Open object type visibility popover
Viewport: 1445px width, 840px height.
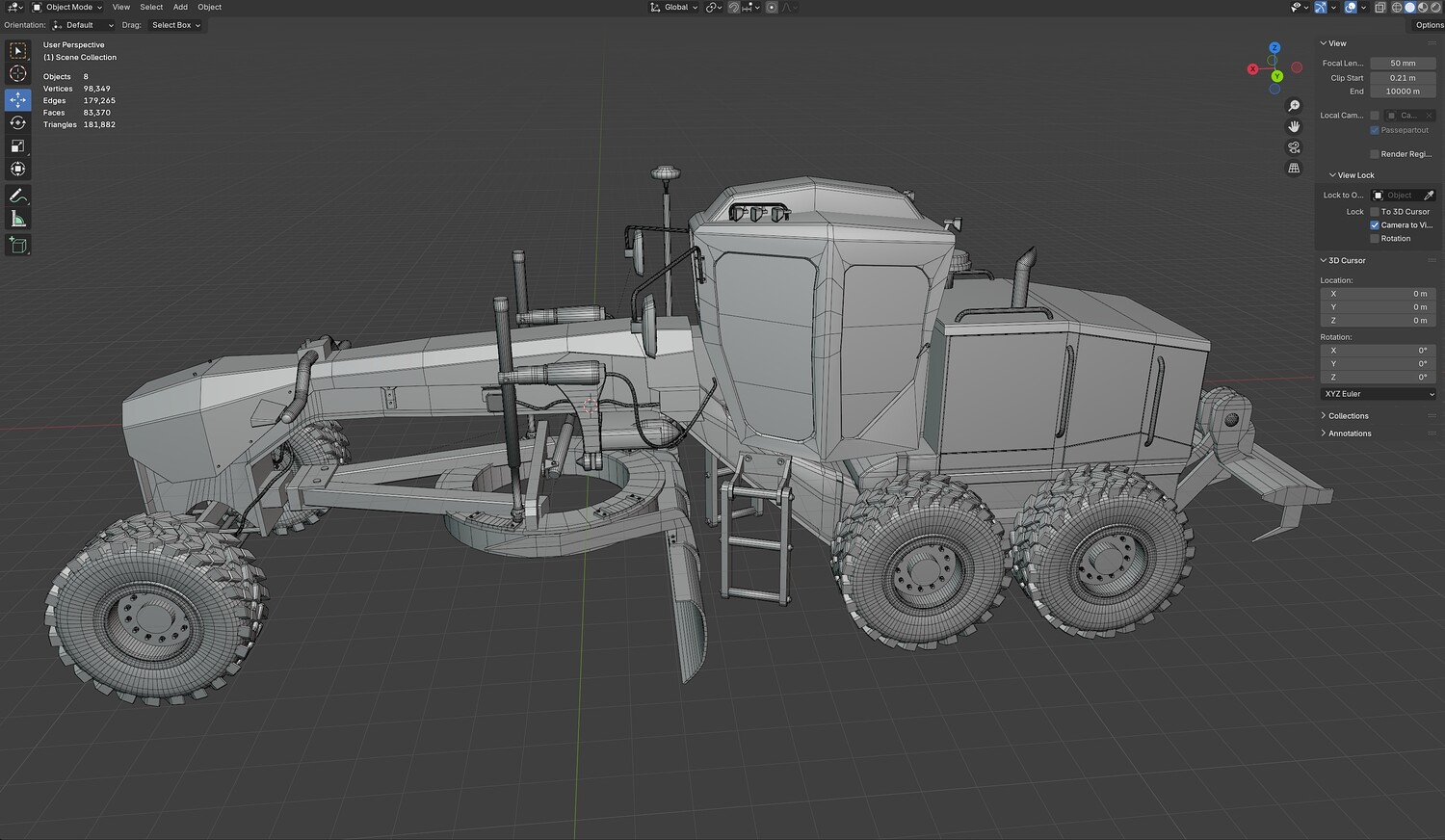(1298, 7)
